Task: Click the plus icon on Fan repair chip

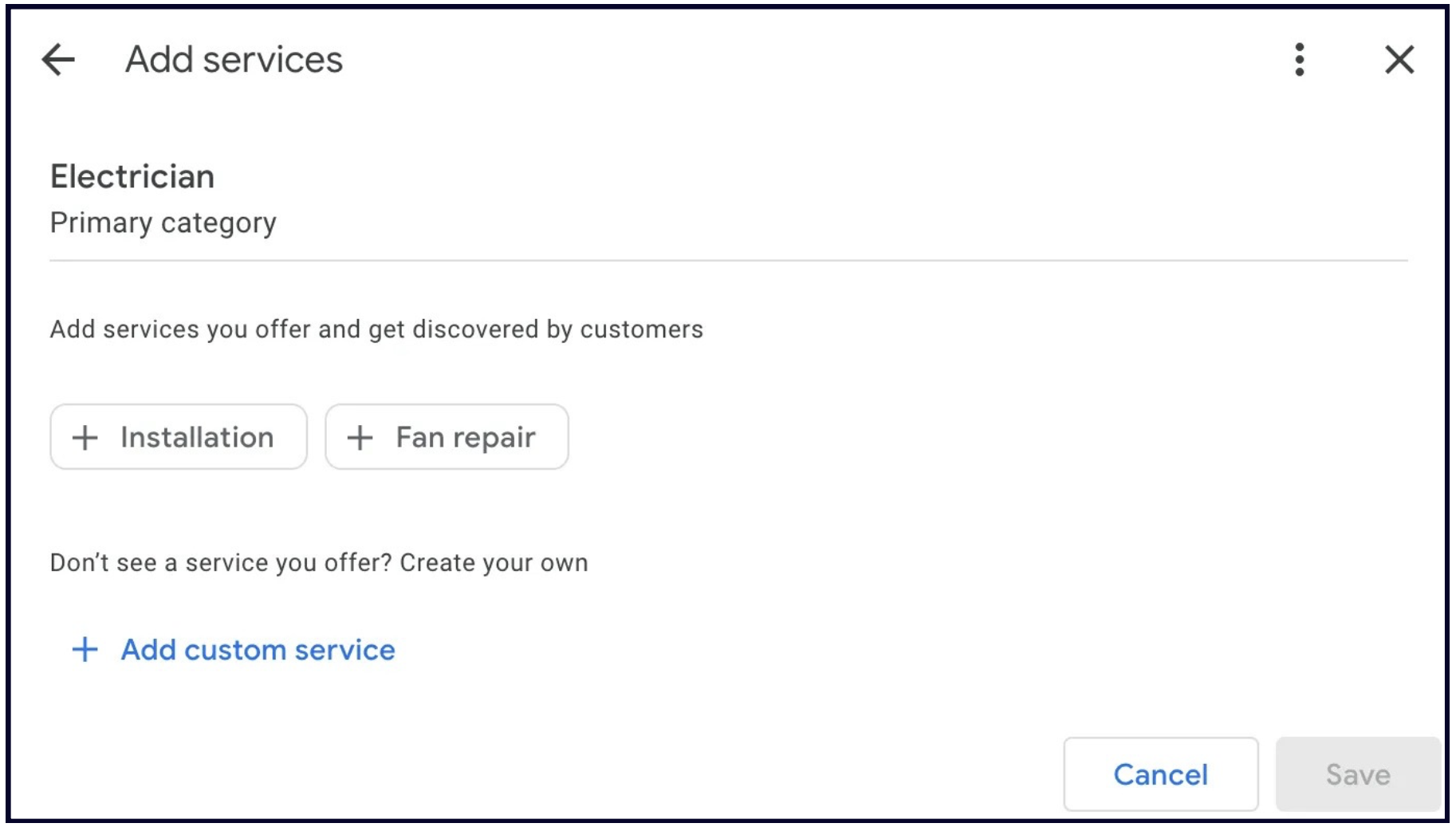Action: (360, 438)
